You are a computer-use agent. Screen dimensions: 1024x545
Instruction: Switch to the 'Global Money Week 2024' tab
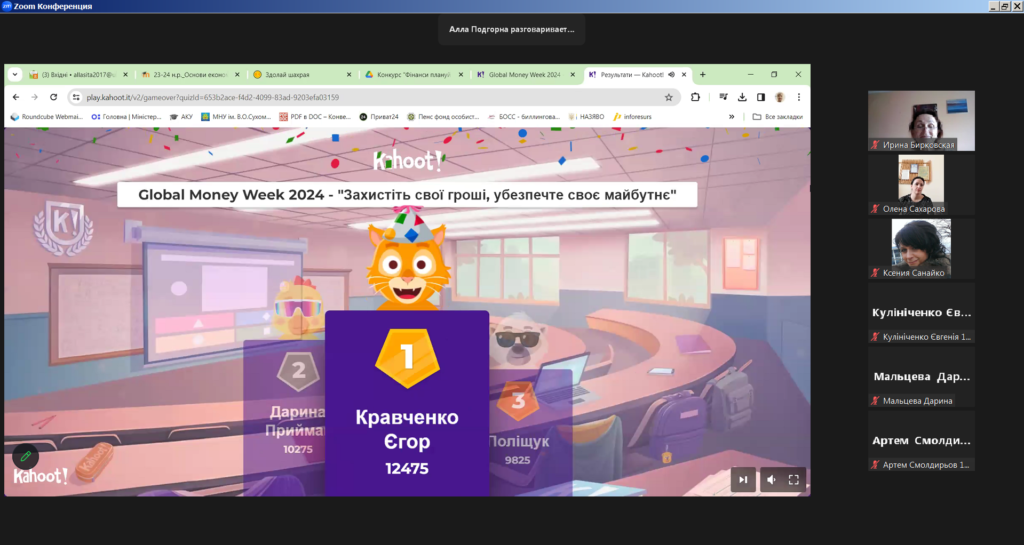526,74
